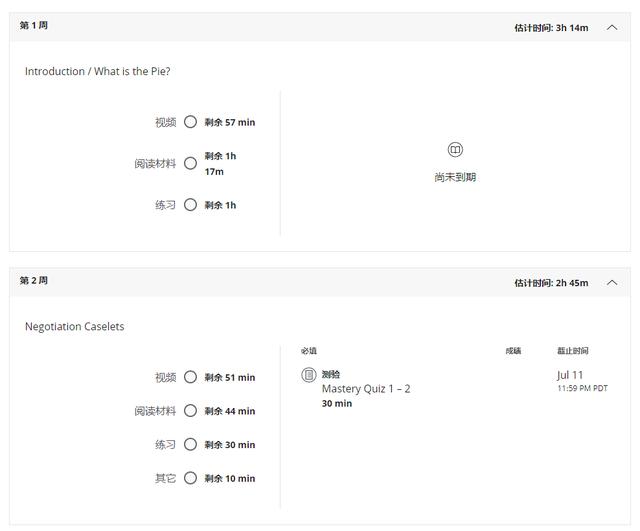Screen dimensions: 640x531
Task: Click the calendar icon above 尚未到期
Action: 455,150
